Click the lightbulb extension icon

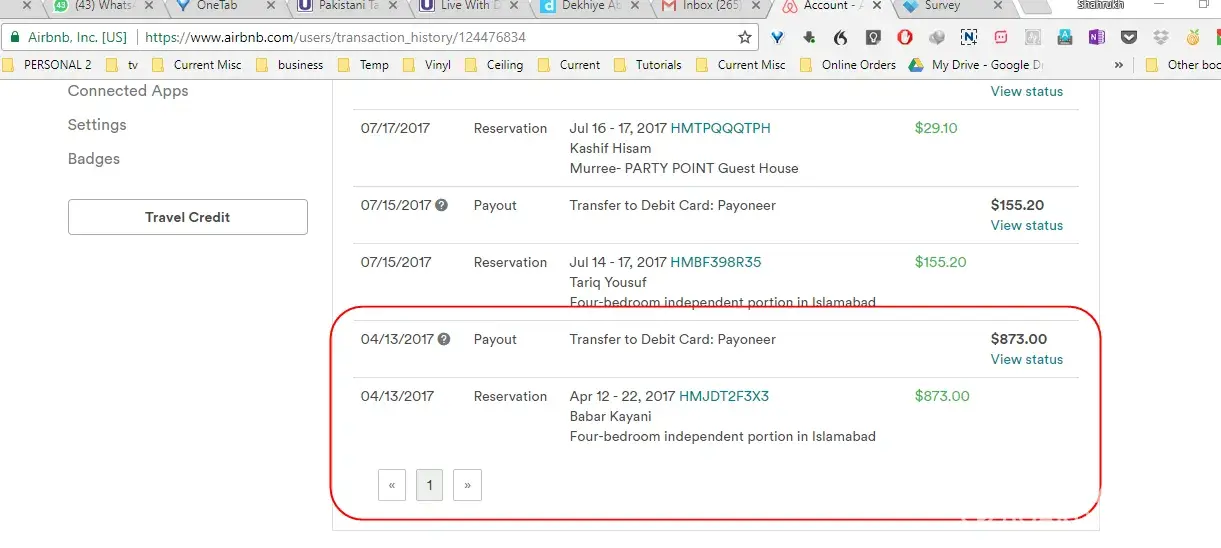(873, 38)
